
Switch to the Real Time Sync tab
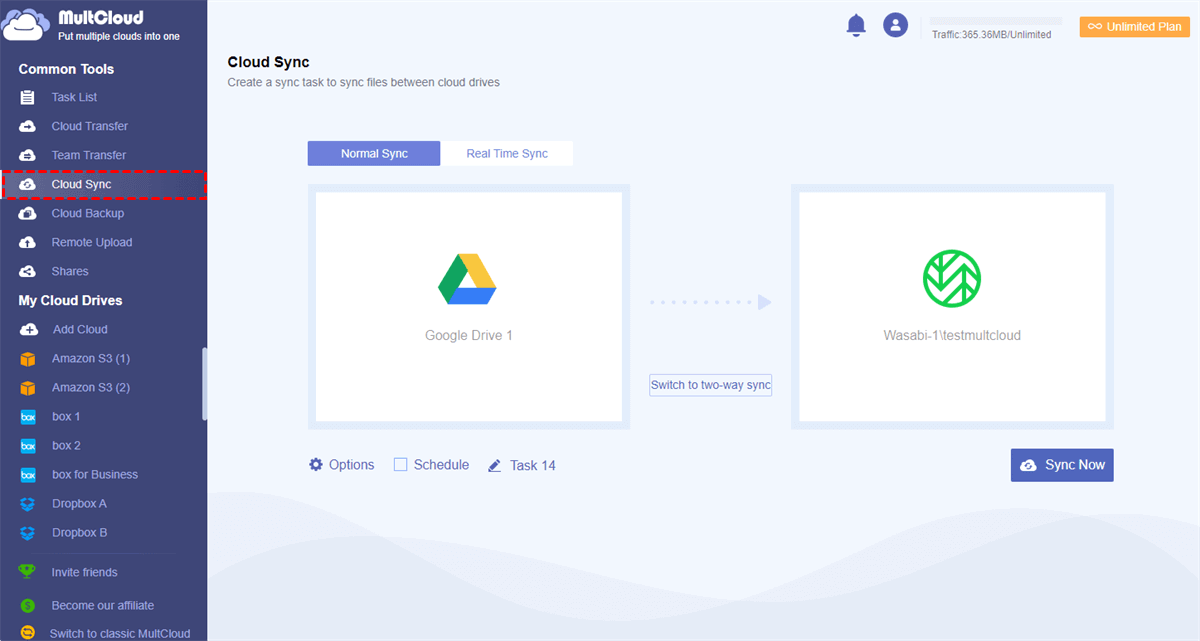(507, 153)
